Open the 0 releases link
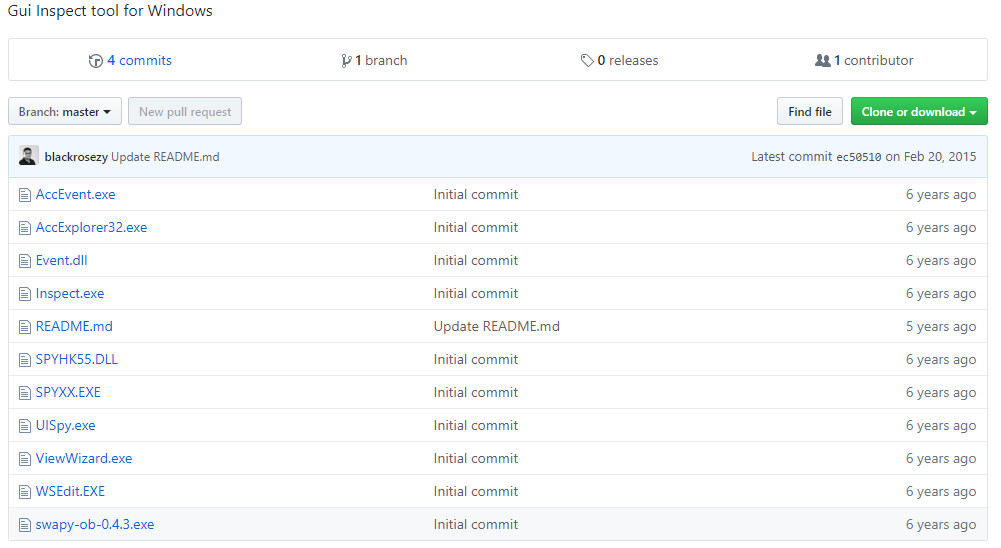 tap(628, 61)
